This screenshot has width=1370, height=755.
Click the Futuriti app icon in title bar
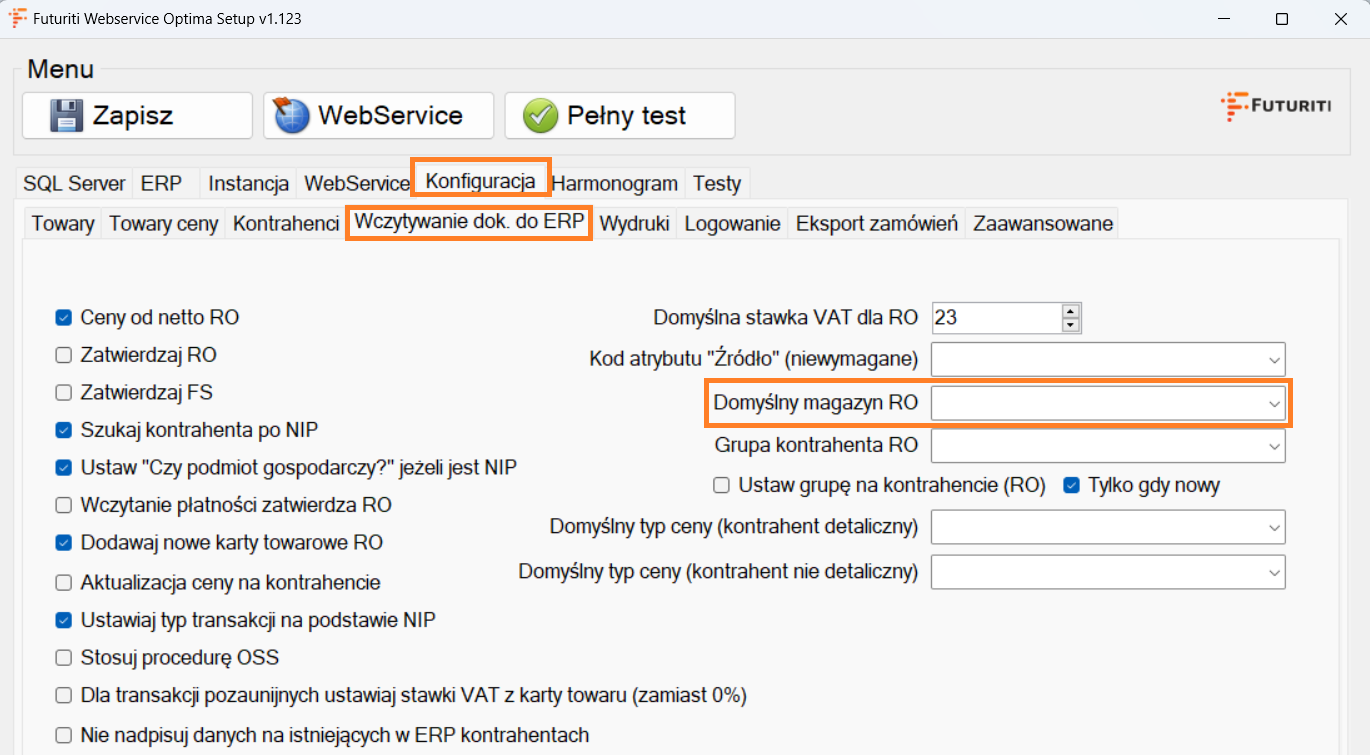click(x=18, y=18)
